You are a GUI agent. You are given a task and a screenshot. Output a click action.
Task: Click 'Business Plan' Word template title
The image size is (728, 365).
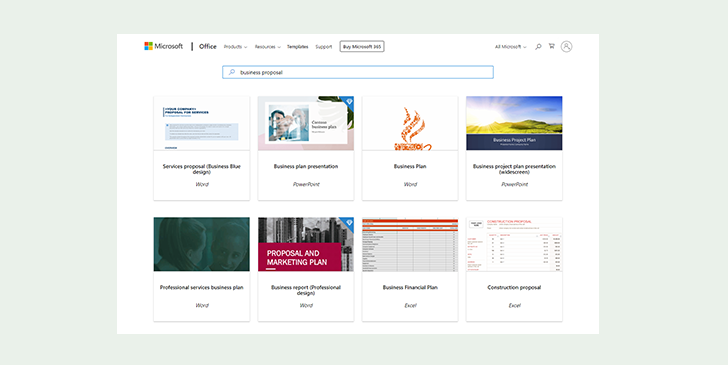coord(410,166)
